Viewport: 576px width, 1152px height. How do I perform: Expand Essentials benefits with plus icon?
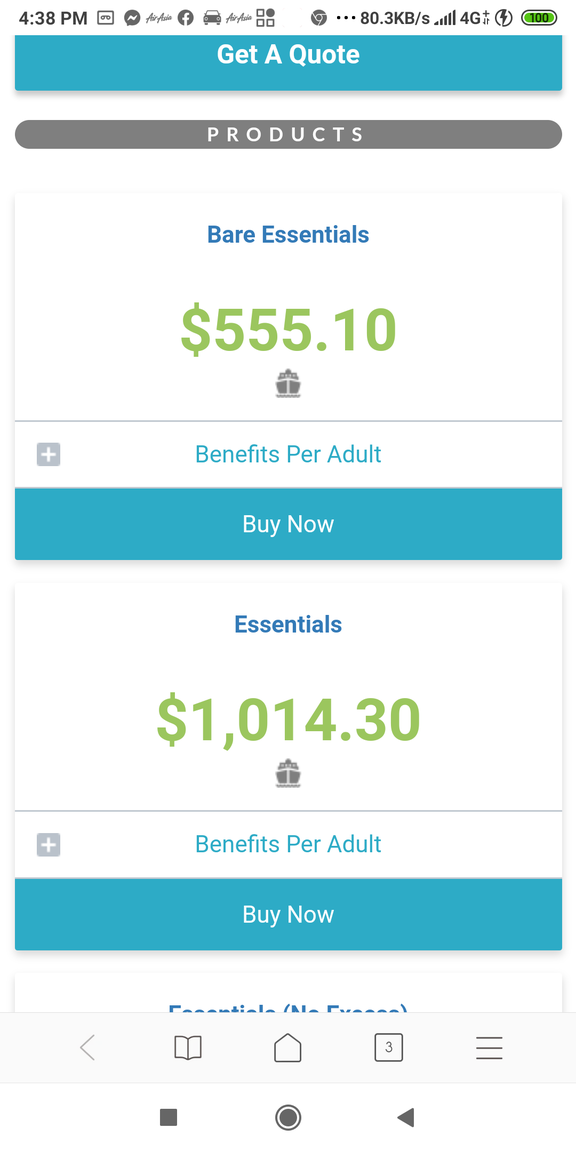coord(48,845)
